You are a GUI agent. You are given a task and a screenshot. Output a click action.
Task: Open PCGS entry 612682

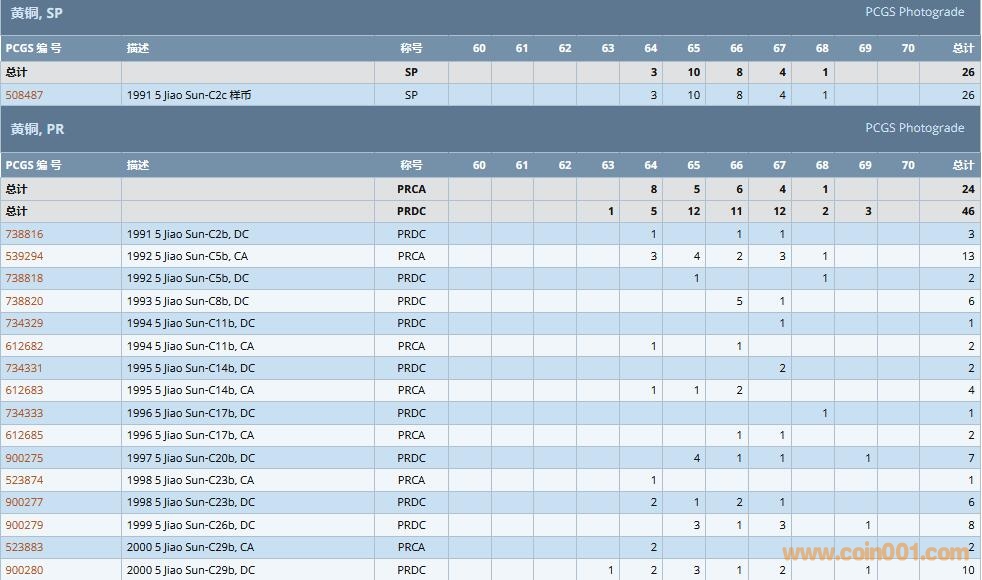tap(25, 346)
